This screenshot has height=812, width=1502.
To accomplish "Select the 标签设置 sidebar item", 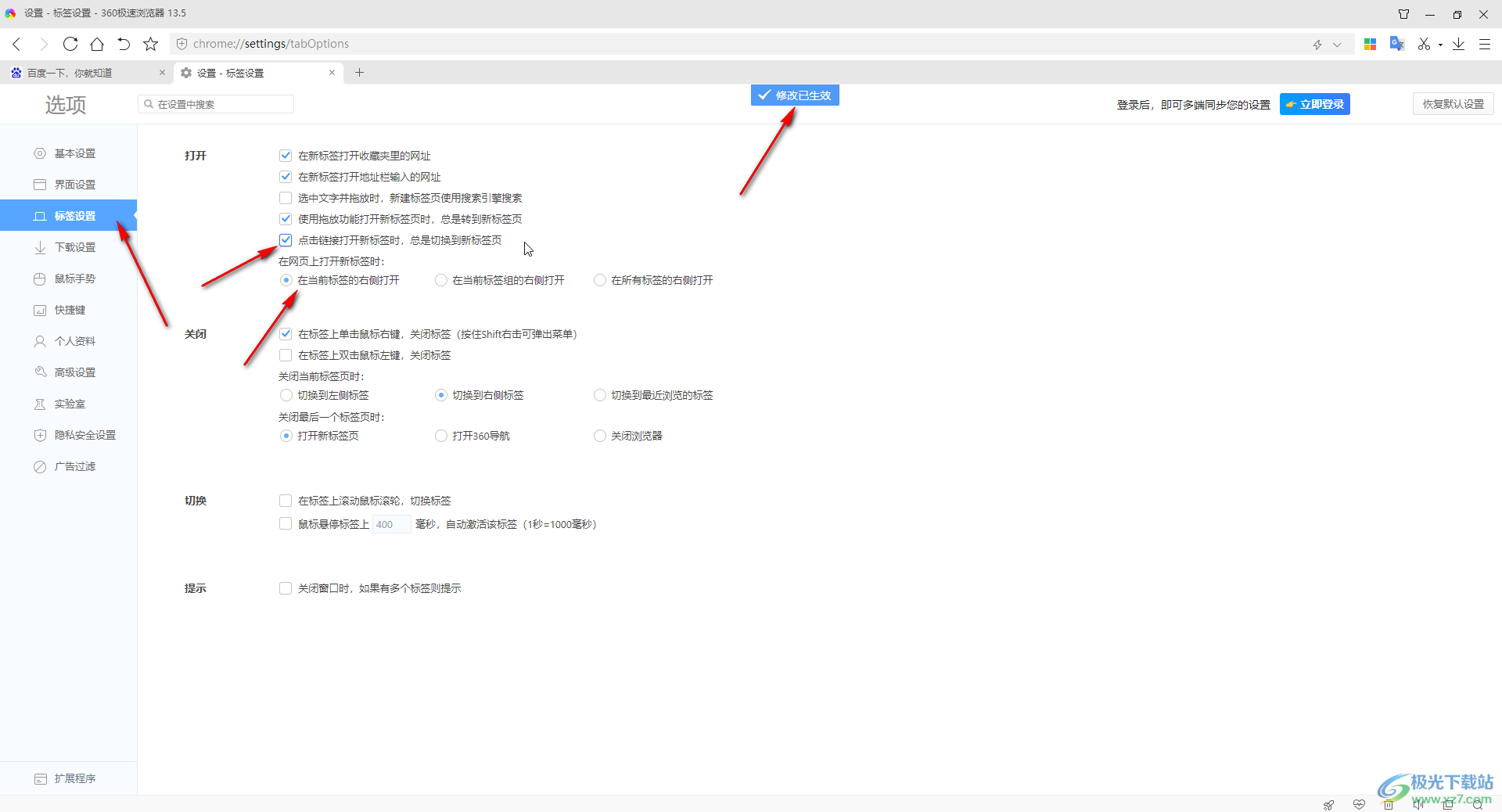I will click(68, 216).
